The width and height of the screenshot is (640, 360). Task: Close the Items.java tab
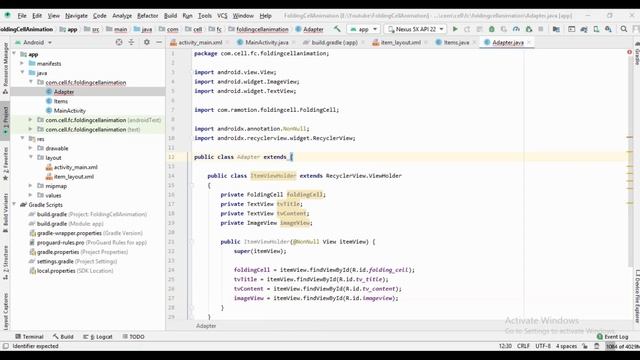[x=474, y=42]
